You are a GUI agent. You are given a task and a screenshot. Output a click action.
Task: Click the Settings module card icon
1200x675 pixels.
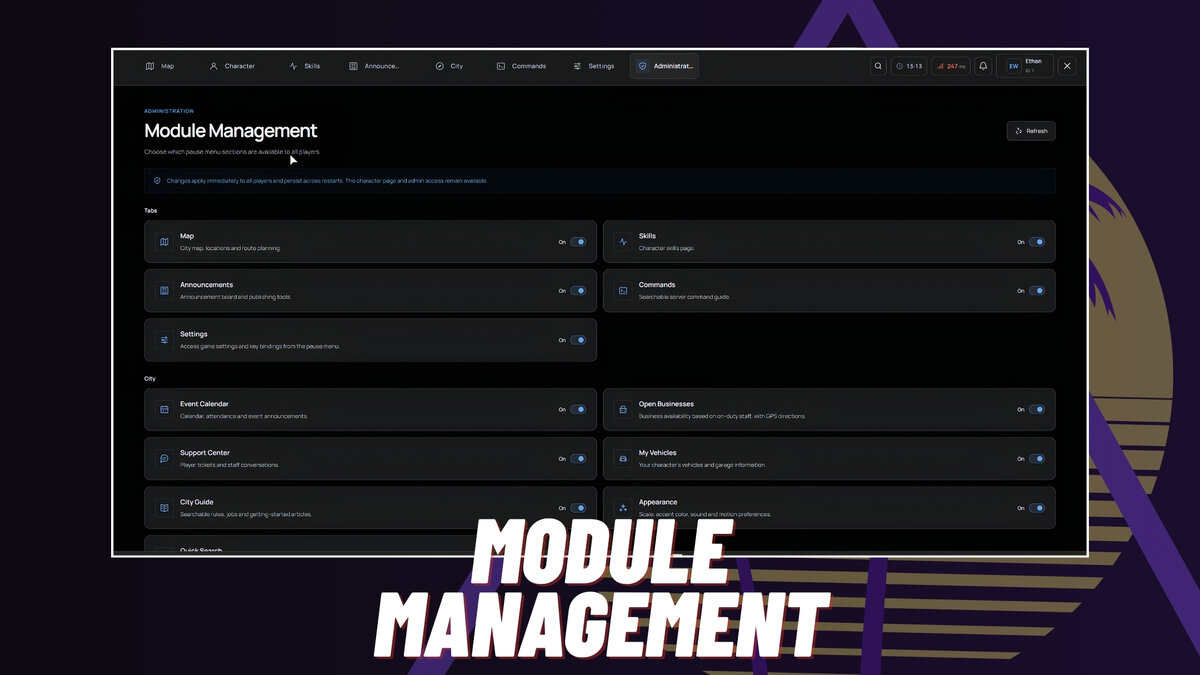164,340
